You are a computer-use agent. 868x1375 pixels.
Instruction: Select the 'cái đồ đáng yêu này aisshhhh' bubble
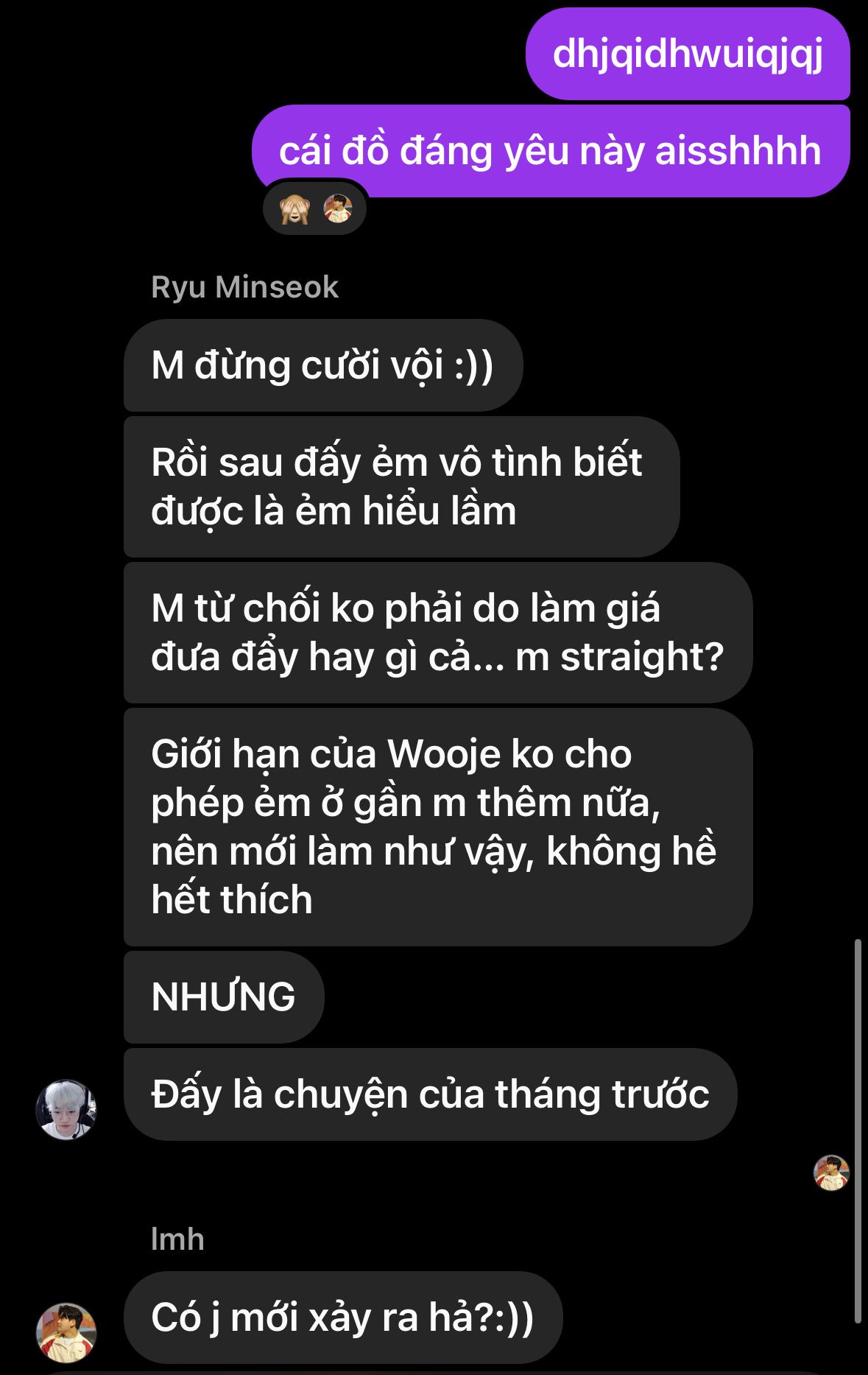point(551,151)
